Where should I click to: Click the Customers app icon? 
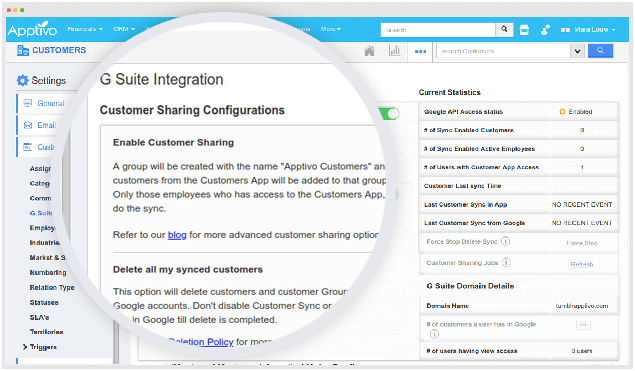coord(23,51)
